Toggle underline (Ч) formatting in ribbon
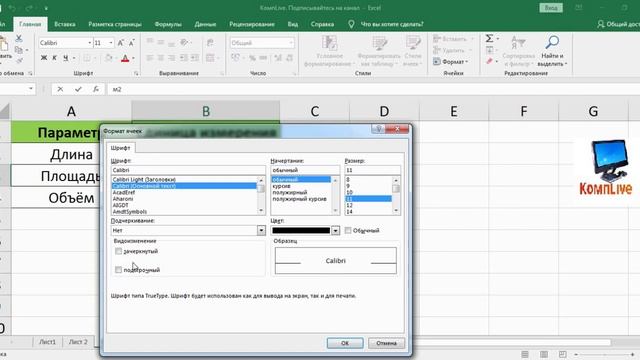The width and height of the screenshot is (640, 360). pos(65,58)
